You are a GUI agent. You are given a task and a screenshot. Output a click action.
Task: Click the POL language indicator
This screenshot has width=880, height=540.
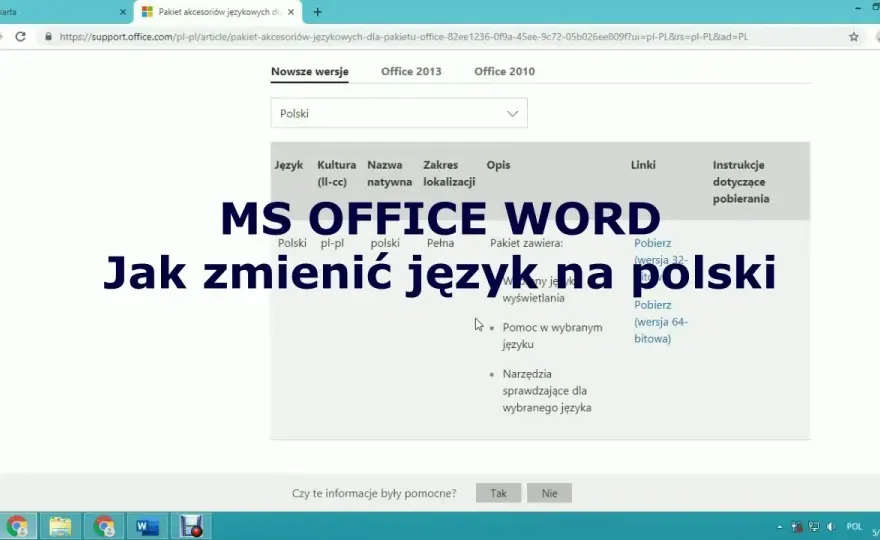(x=854, y=527)
